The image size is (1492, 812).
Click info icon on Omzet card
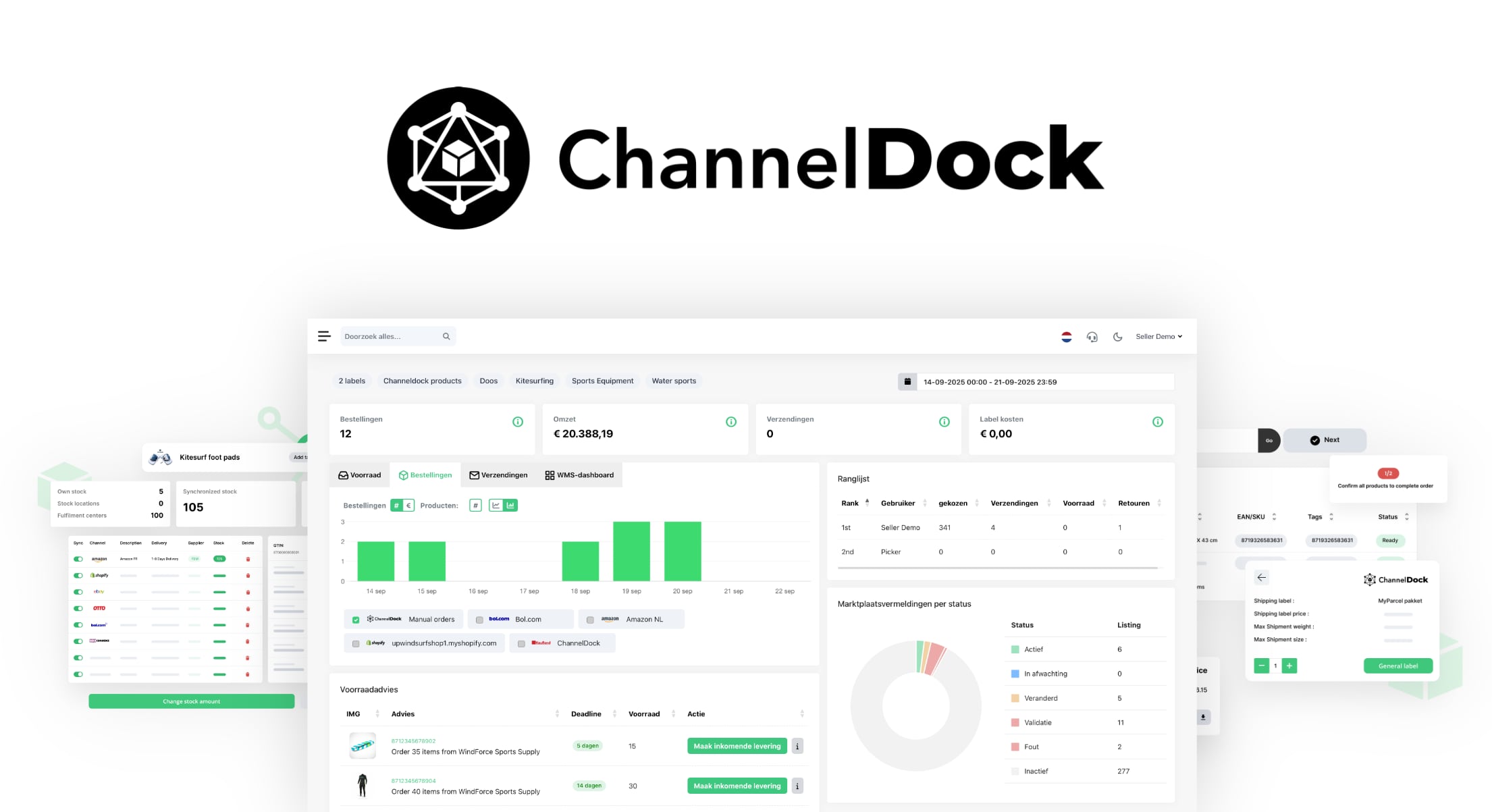tap(730, 422)
